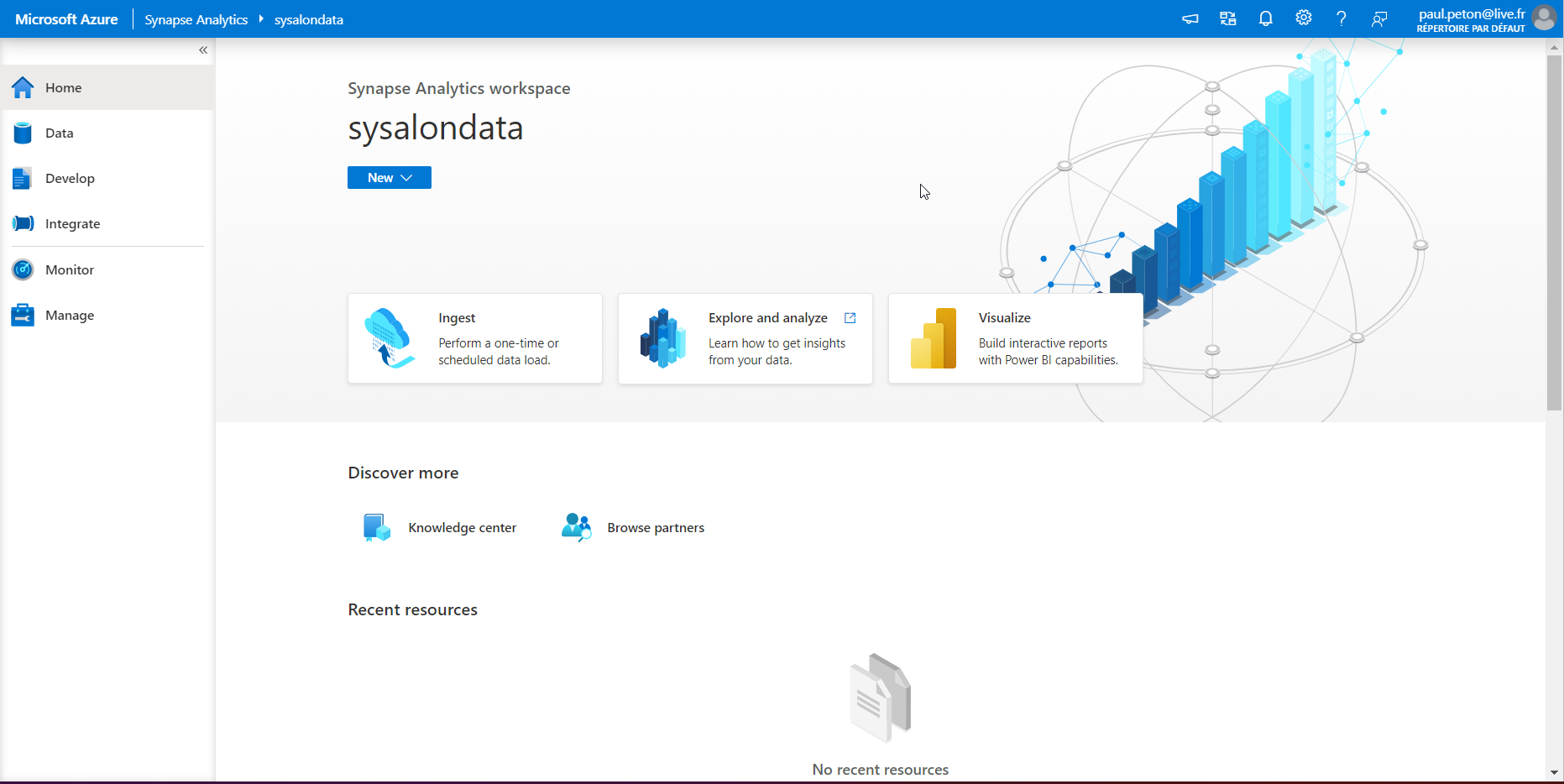Screen dimensions: 1564x784
Task: Open the Knowledge center
Action: click(462, 527)
